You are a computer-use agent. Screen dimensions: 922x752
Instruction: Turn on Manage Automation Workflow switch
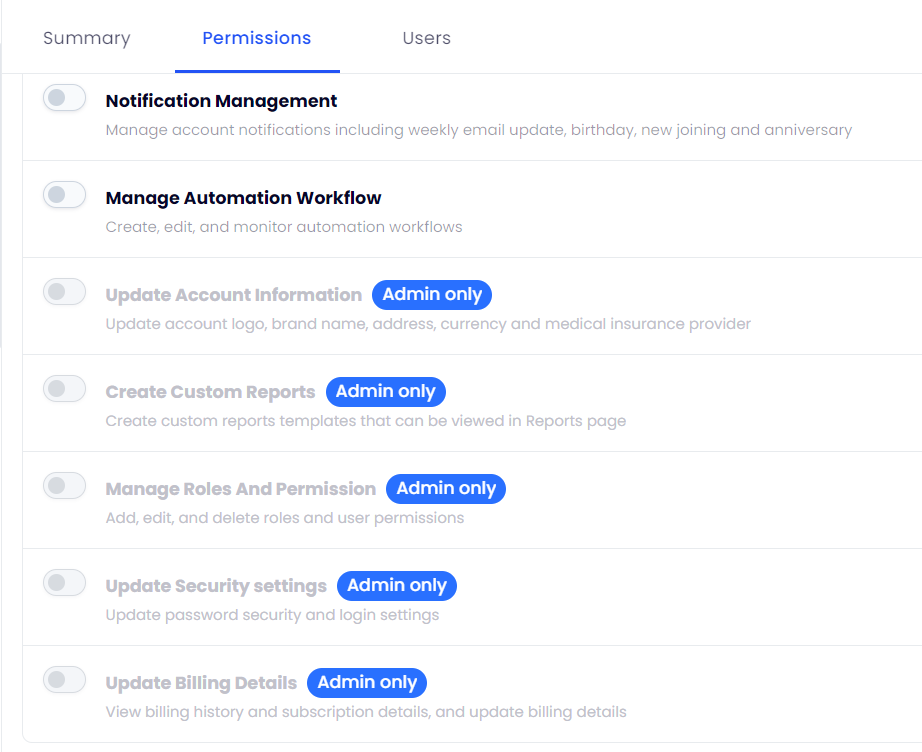65,195
